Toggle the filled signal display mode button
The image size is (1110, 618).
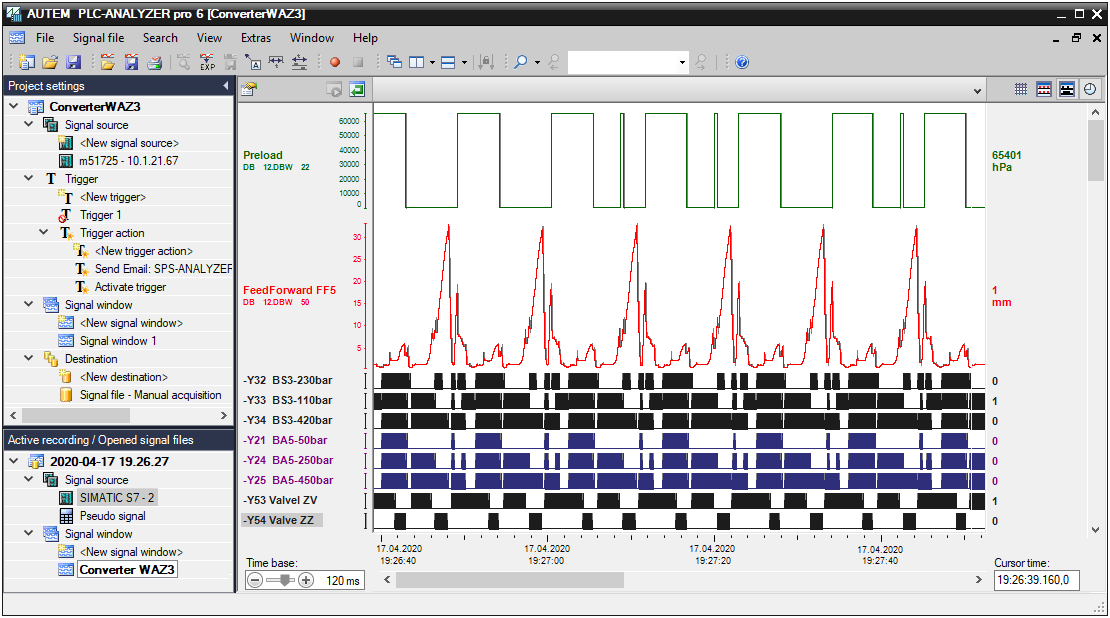(x=1066, y=89)
